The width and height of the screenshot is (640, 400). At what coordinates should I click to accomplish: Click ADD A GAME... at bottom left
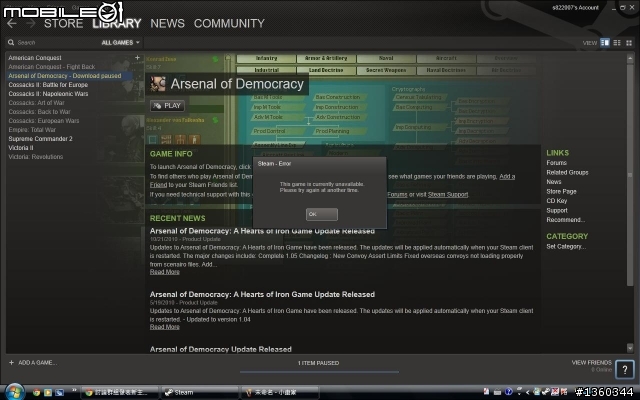click(33, 362)
